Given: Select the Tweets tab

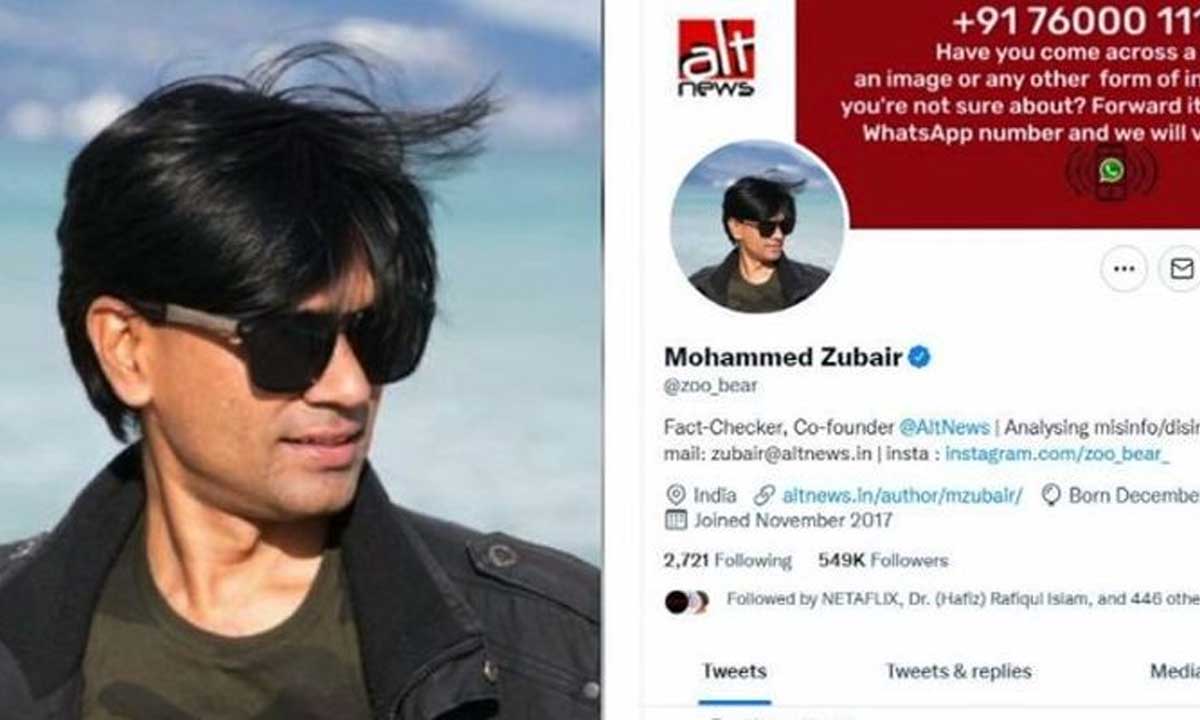Looking at the screenshot, I should (734, 671).
